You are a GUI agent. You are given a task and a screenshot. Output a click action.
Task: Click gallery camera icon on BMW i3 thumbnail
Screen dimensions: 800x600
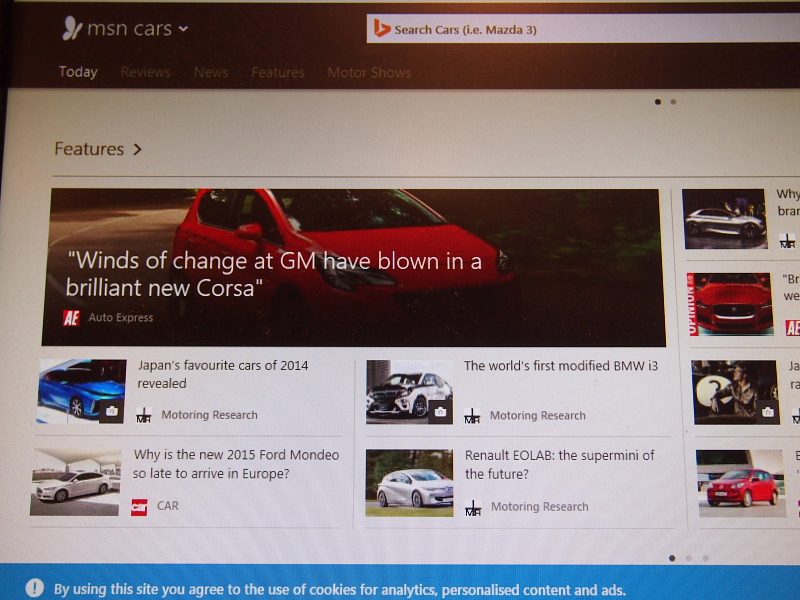[440, 412]
